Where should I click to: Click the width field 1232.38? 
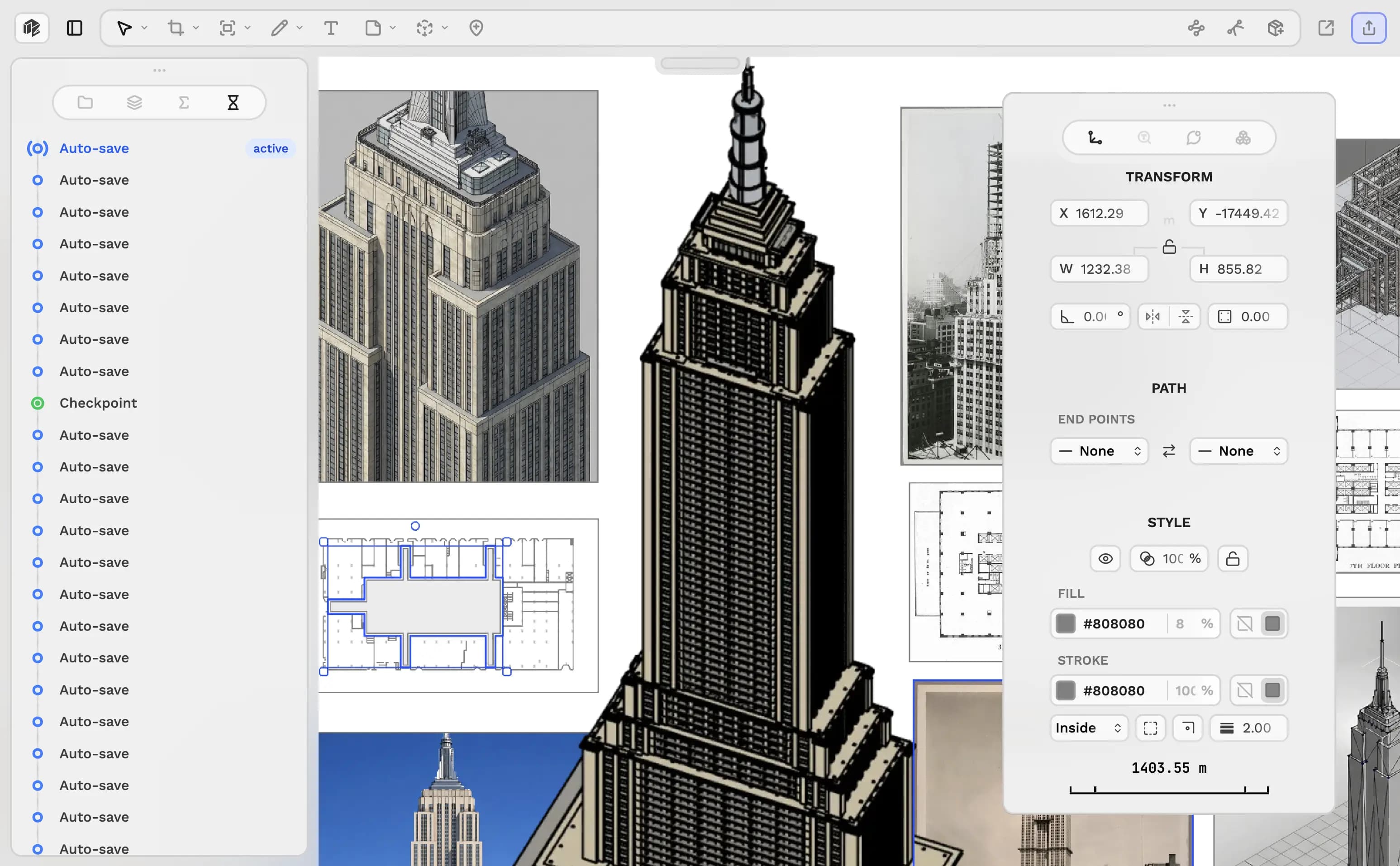[1099, 269]
